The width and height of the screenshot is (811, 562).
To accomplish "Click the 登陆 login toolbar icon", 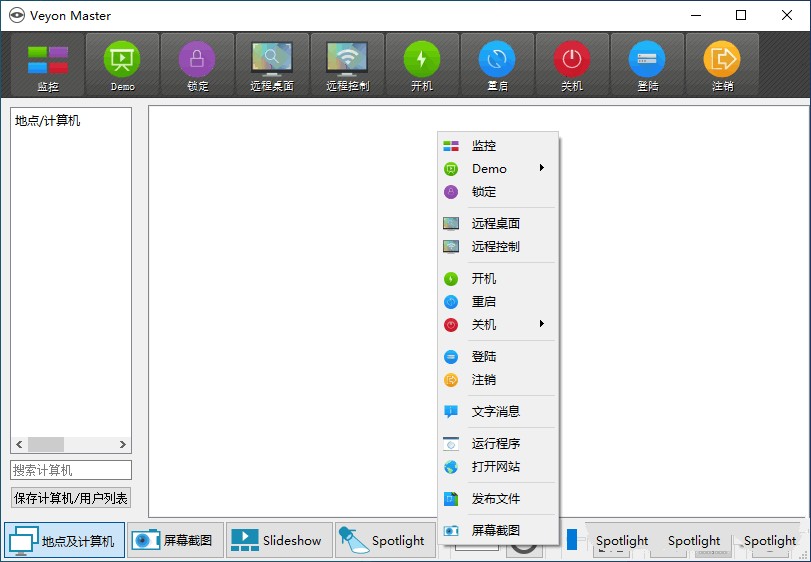I will pyautogui.click(x=647, y=65).
